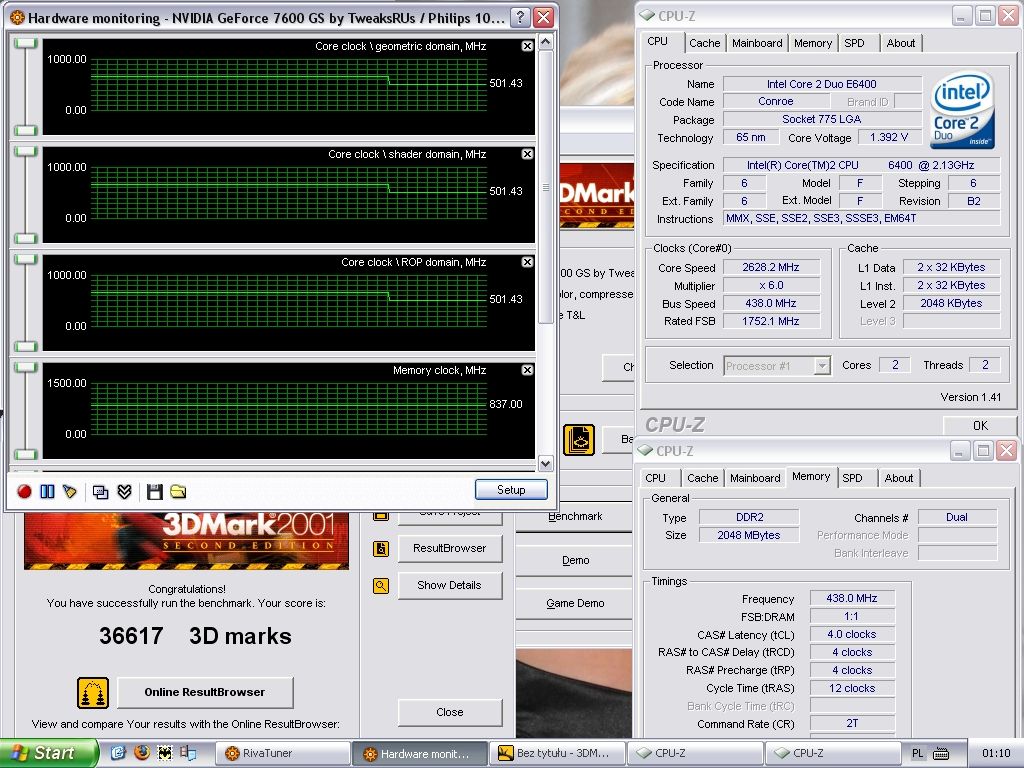Switch to the Bez tytułu 3DMark taskbar button
The width and height of the screenshot is (1024, 768).
pyautogui.click(x=556, y=753)
